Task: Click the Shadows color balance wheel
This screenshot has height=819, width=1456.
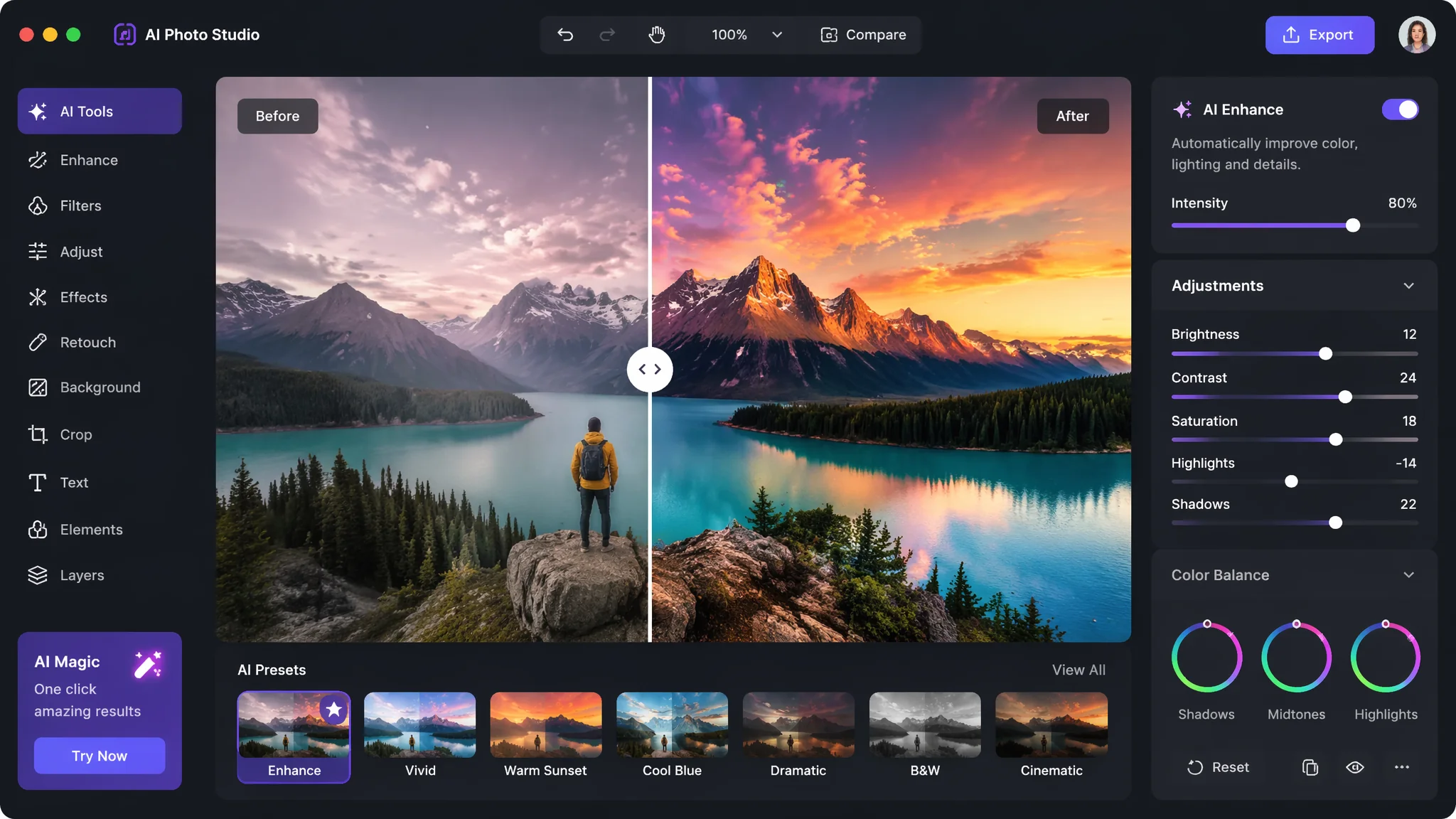Action: (1206, 657)
